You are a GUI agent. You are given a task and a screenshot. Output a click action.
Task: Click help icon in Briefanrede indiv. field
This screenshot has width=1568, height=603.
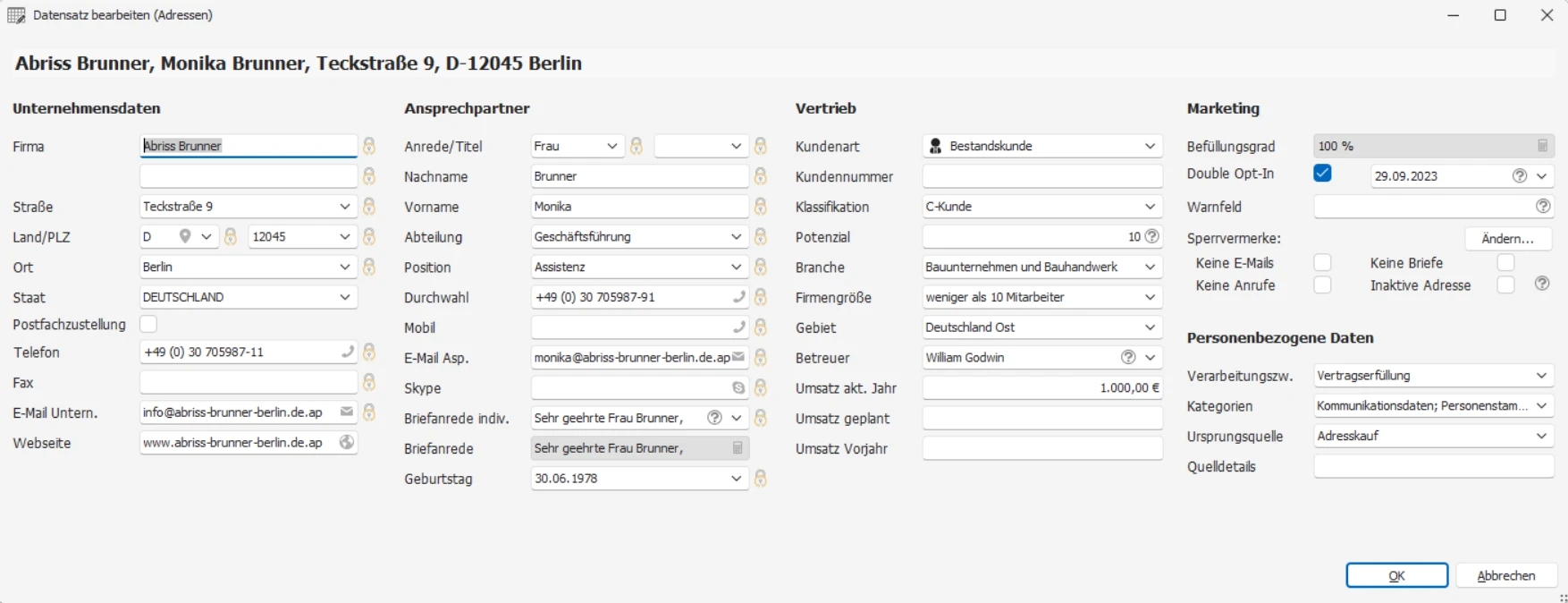pos(714,418)
